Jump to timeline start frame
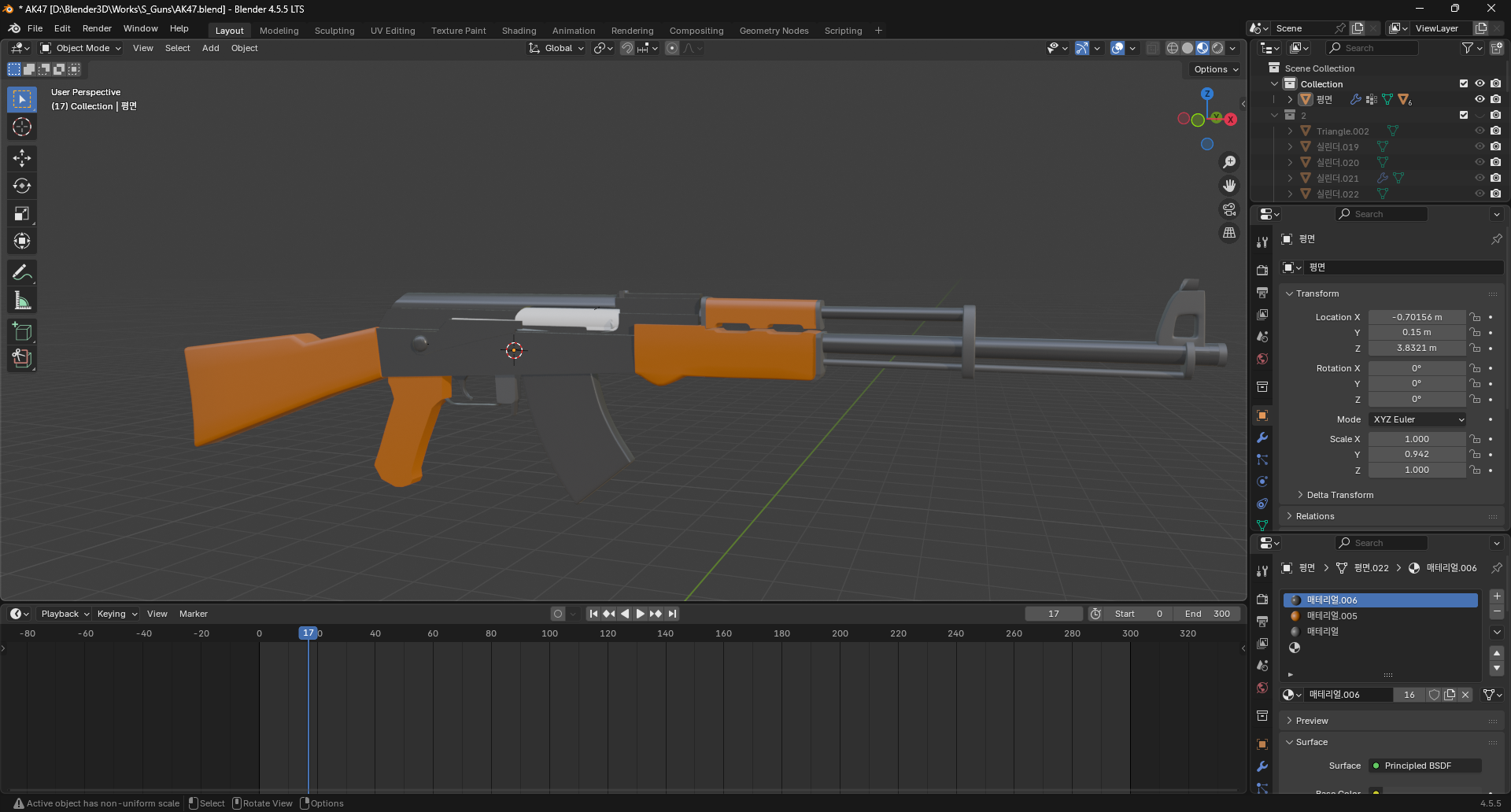Viewport: 1511px width, 812px height. (x=593, y=614)
